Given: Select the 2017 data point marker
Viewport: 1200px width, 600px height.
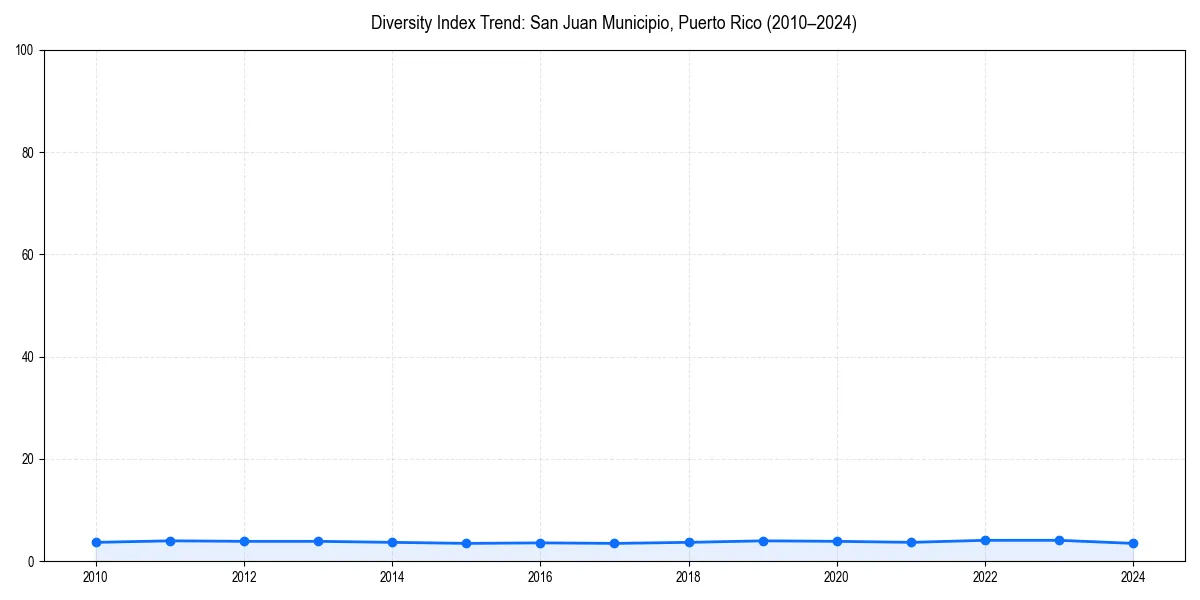Looking at the screenshot, I should 613,542.
